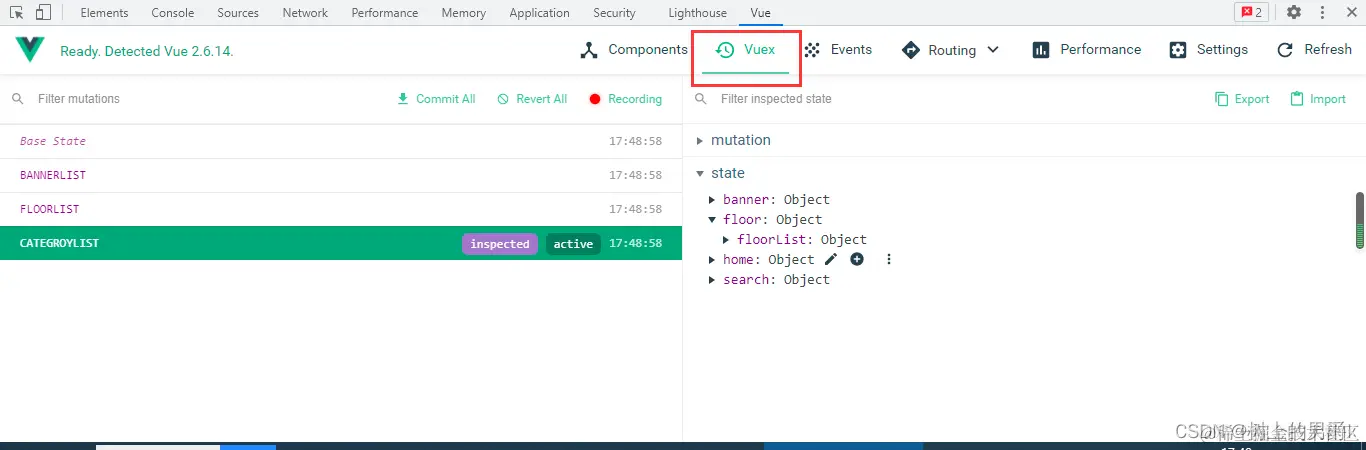The image size is (1366, 450).
Task: Activate the inspect element picker icon
Action: click(17, 13)
